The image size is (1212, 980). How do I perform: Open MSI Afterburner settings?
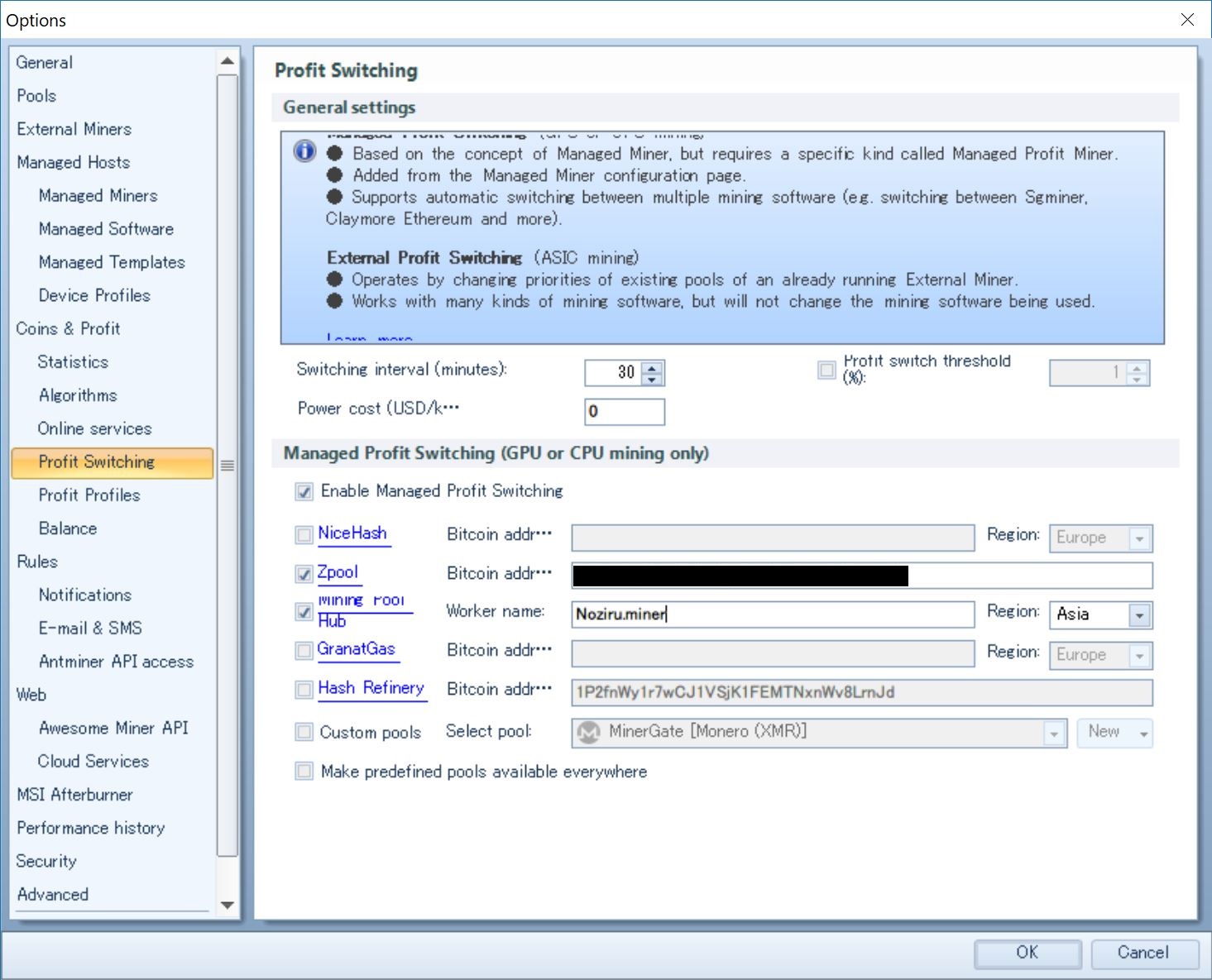coord(74,795)
